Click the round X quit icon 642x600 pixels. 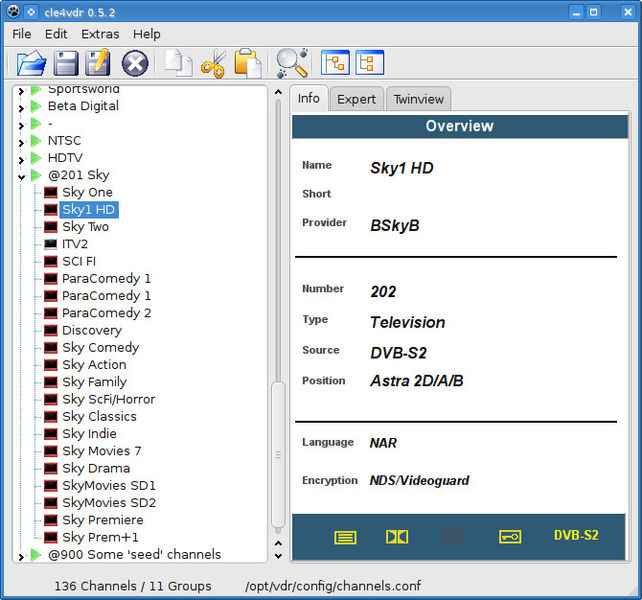(x=135, y=64)
